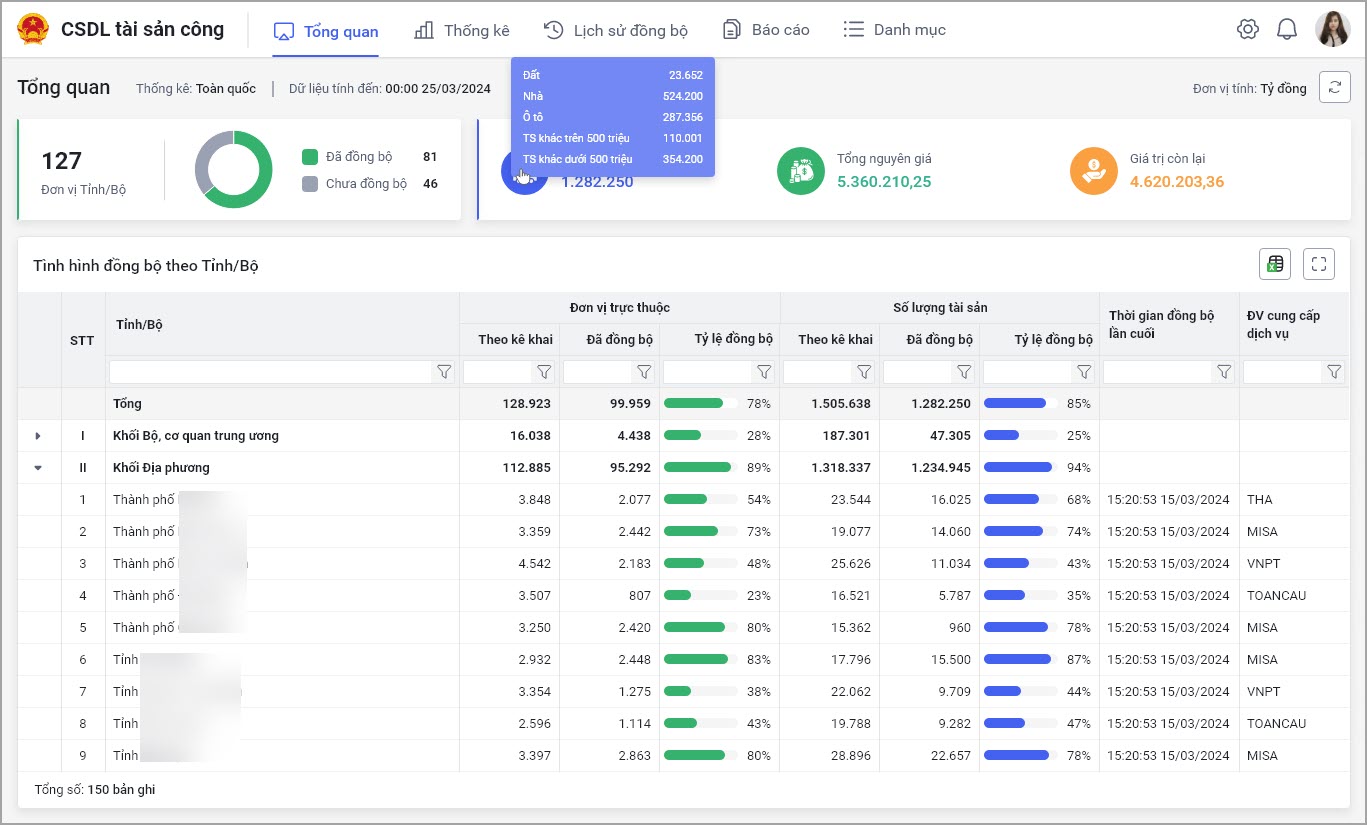The height and width of the screenshot is (825, 1367).
Task: Open the notifications bell
Action: 1287,30
